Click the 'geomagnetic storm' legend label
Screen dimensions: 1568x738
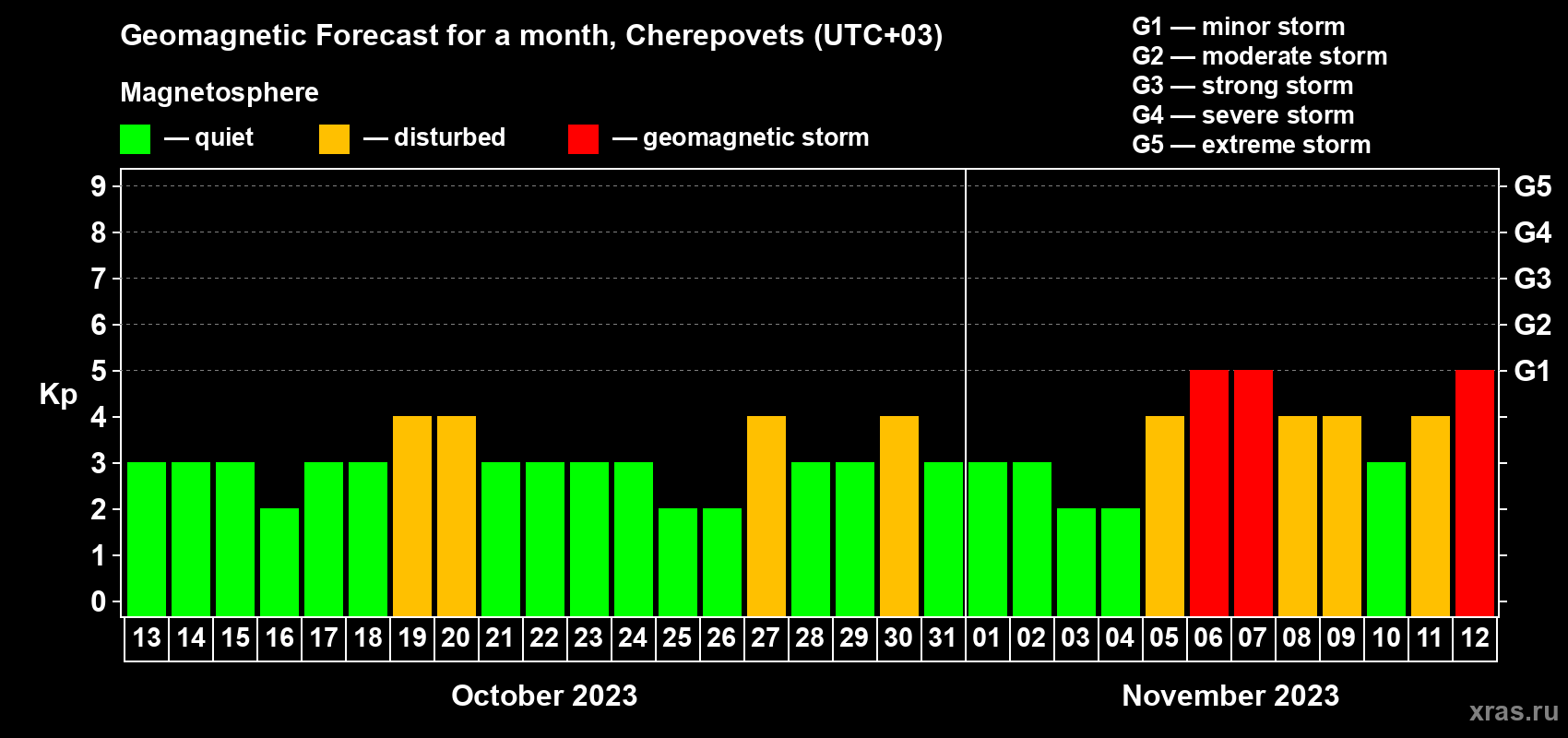(x=756, y=138)
